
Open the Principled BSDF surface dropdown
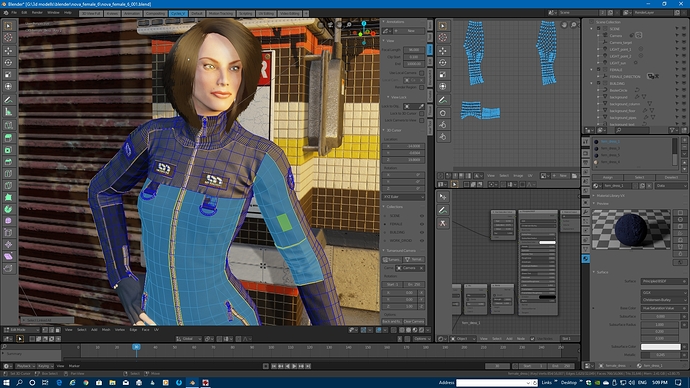[663, 281]
